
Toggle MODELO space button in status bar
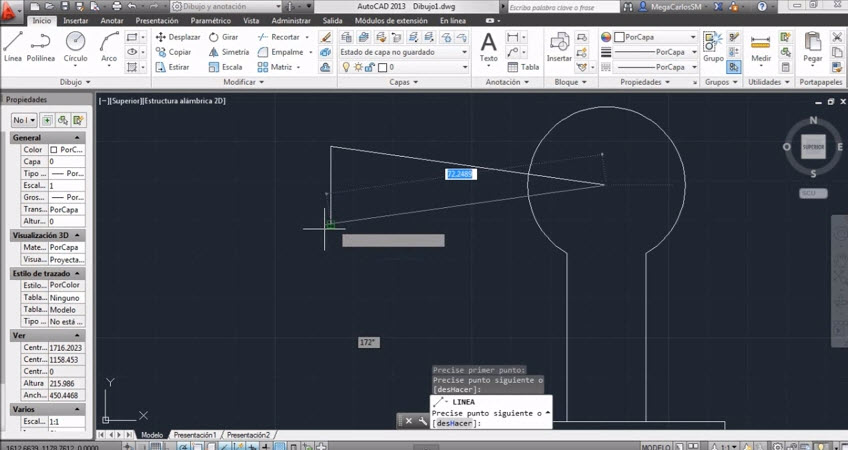tap(655, 447)
